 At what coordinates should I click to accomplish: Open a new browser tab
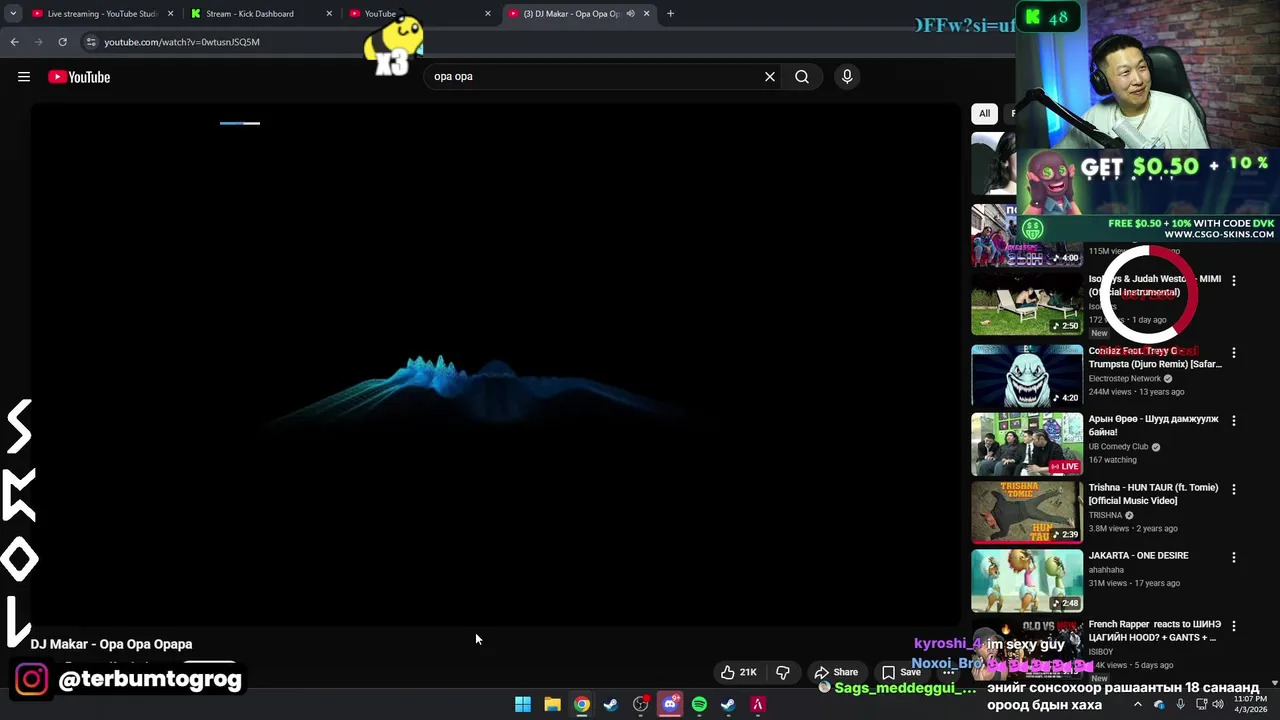(x=670, y=14)
